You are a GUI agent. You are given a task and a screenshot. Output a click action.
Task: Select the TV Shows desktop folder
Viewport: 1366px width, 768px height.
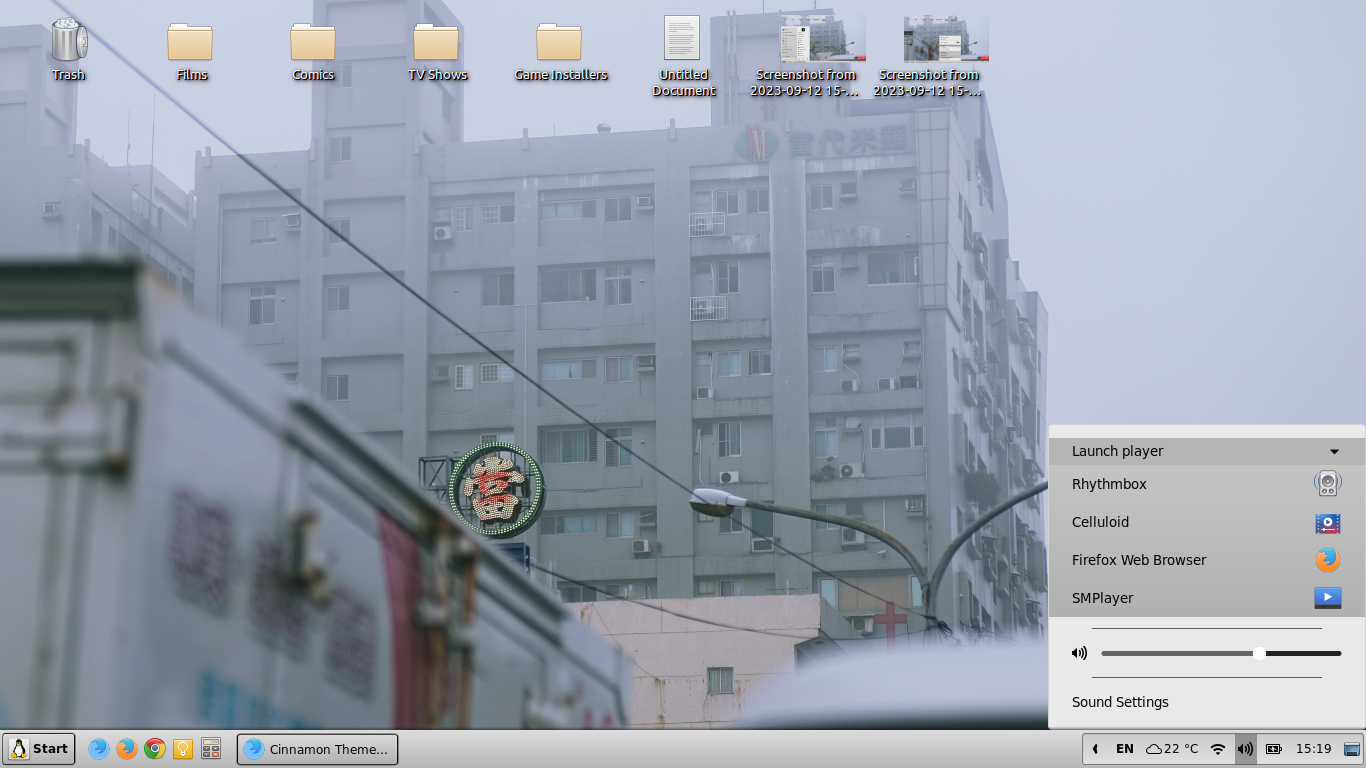(x=436, y=42)
